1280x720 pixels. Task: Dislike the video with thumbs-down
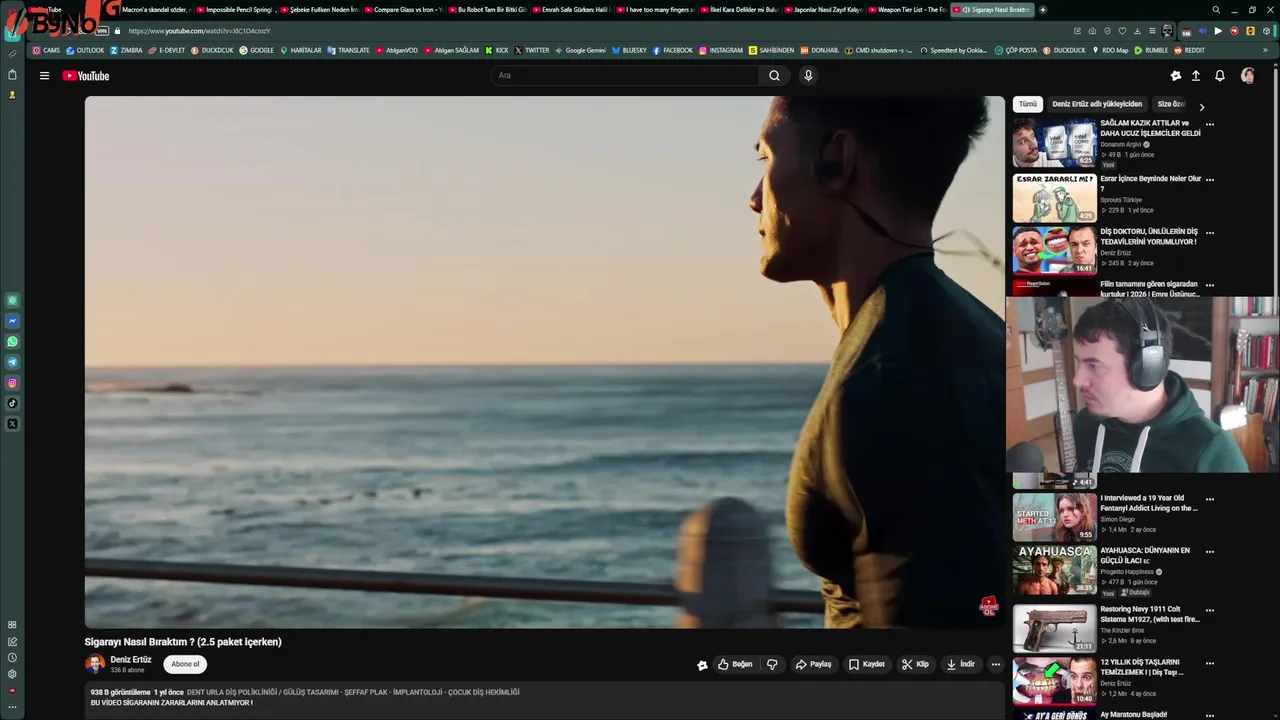coord(772,664)
